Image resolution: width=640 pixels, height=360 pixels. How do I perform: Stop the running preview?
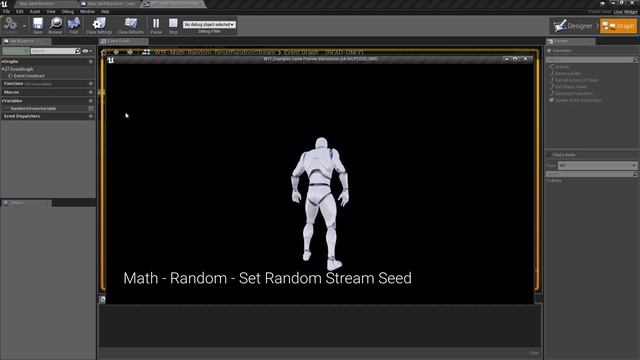pyautogui.click(x=173, y=25)
